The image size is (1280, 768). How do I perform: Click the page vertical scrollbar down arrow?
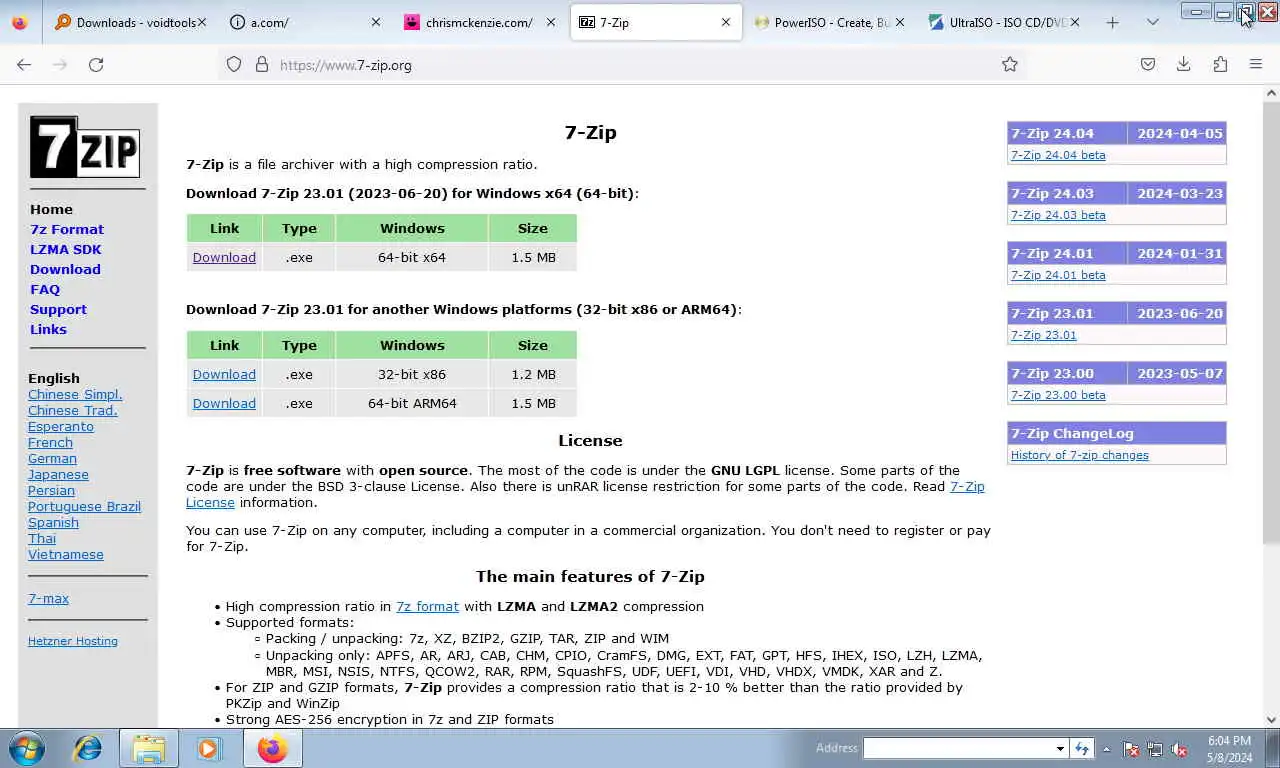pyautogui.click(x=1271, y=719)
